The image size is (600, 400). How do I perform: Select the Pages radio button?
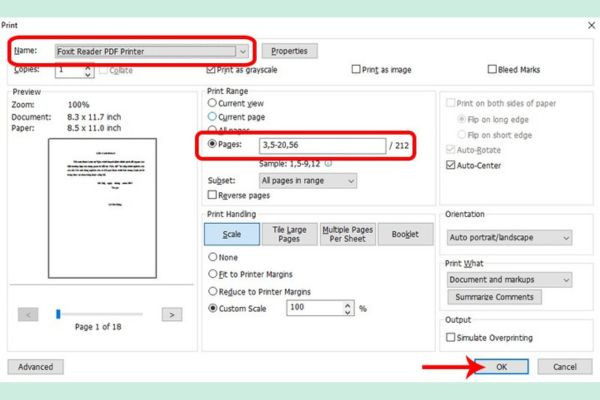pyautogui.click(x=212, y=144)
